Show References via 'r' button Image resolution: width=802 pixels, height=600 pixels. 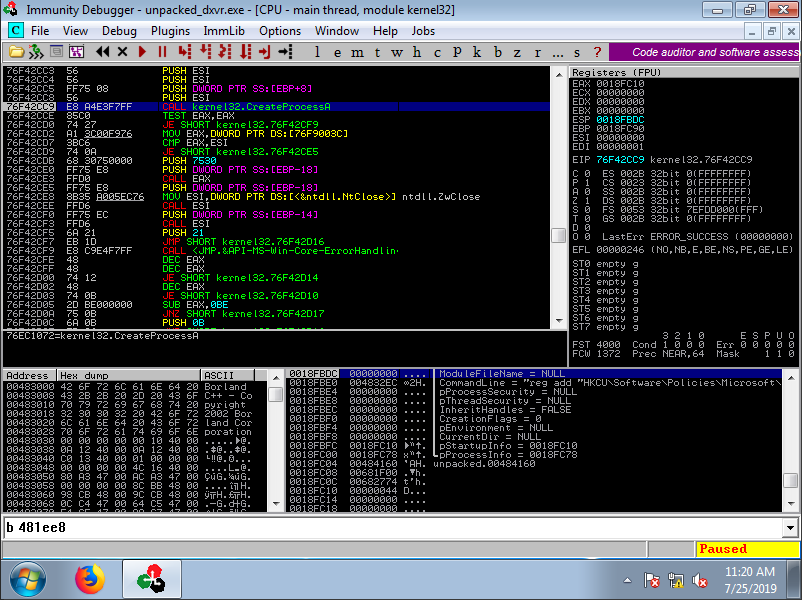538,52
